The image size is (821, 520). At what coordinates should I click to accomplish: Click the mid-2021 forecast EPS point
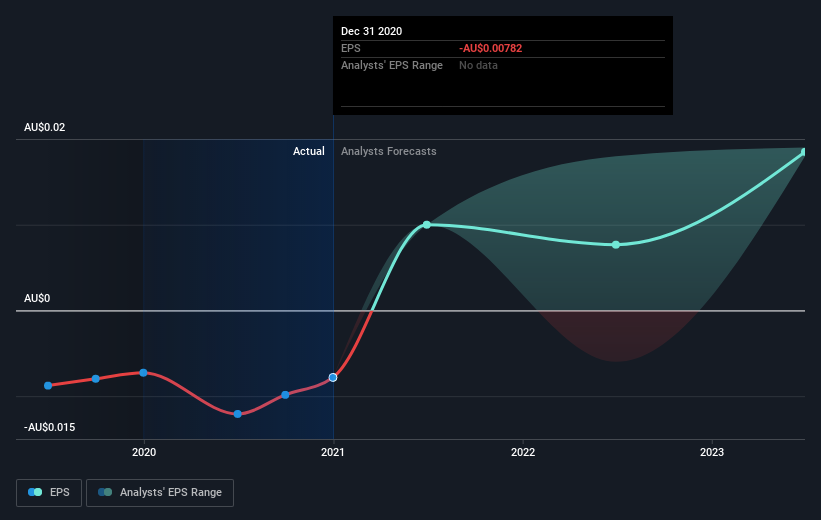[x=427, y=225]
